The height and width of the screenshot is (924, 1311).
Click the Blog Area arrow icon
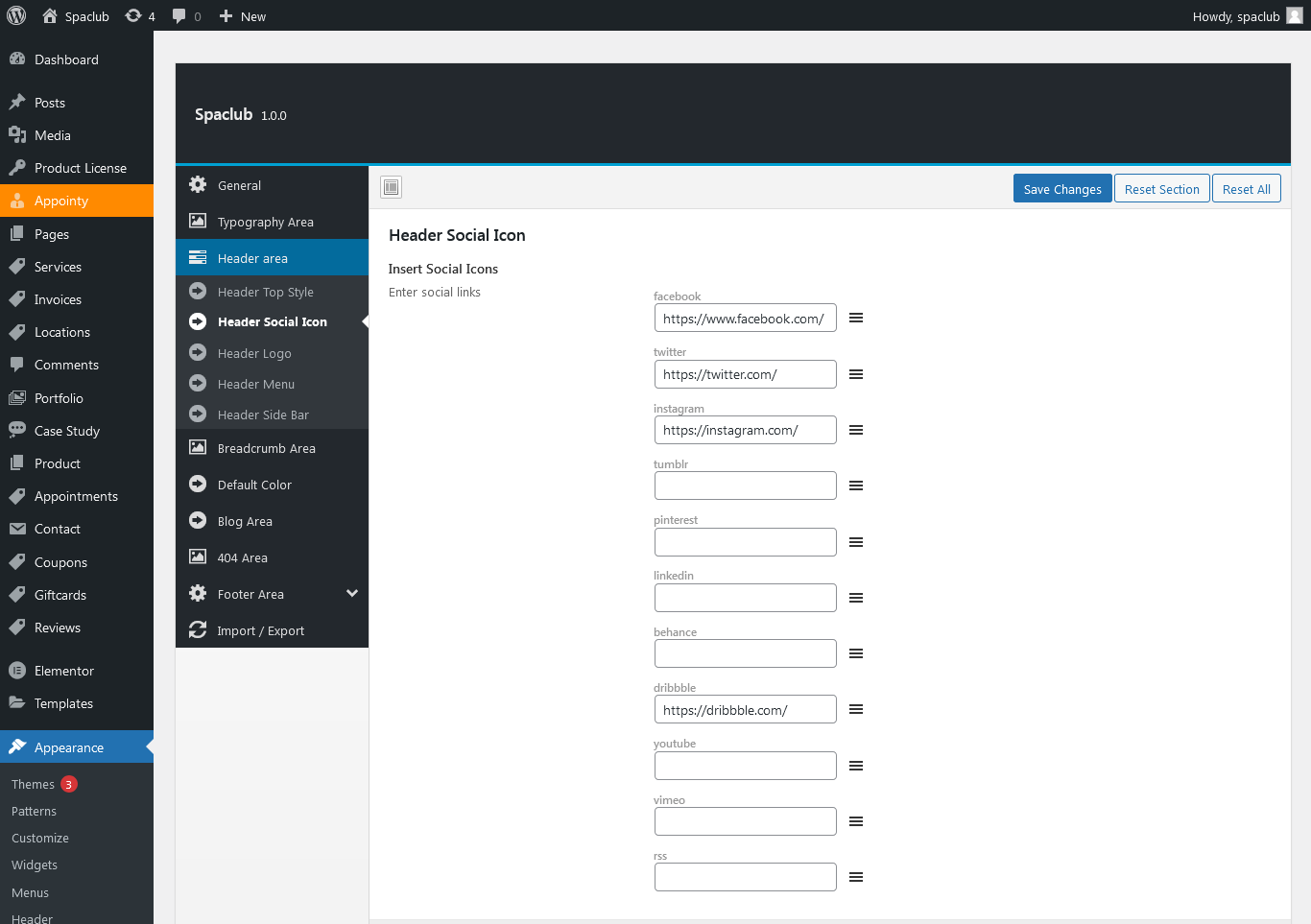(198, 520)
